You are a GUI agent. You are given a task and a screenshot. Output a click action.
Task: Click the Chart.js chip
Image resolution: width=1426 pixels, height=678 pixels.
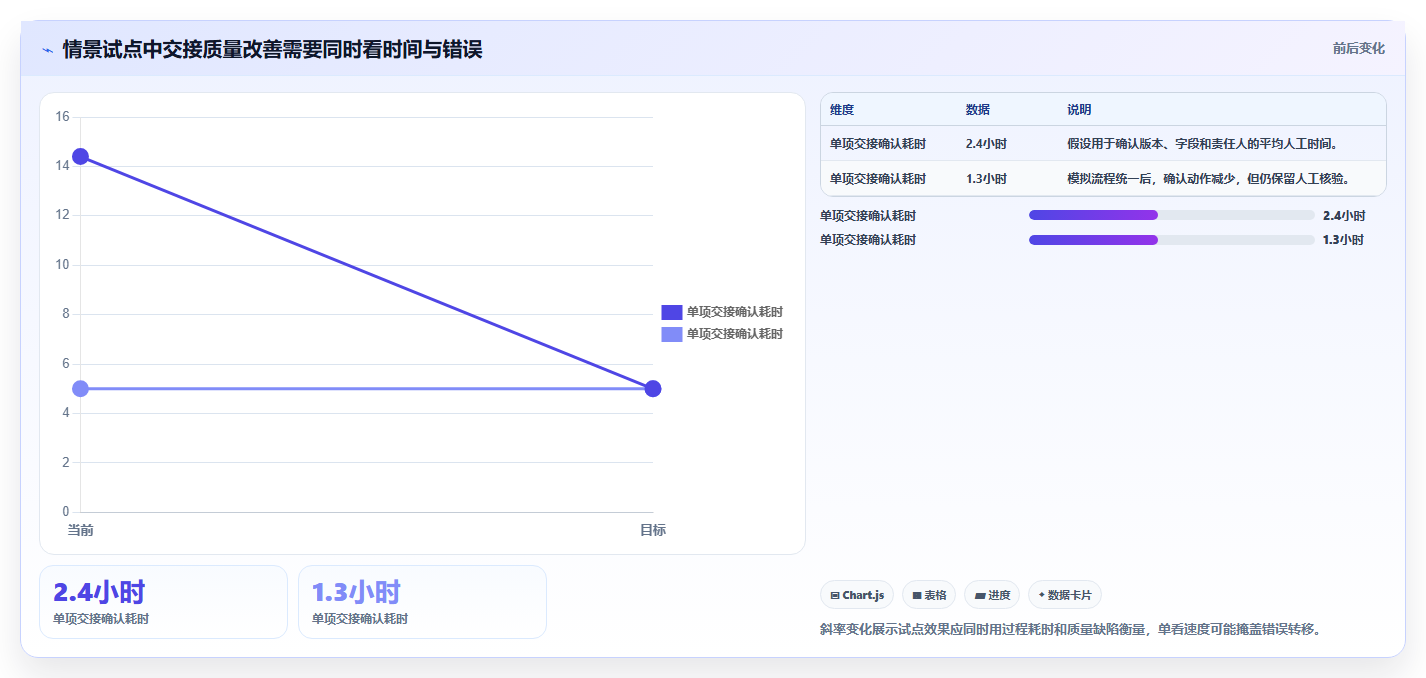click(857, 595)
